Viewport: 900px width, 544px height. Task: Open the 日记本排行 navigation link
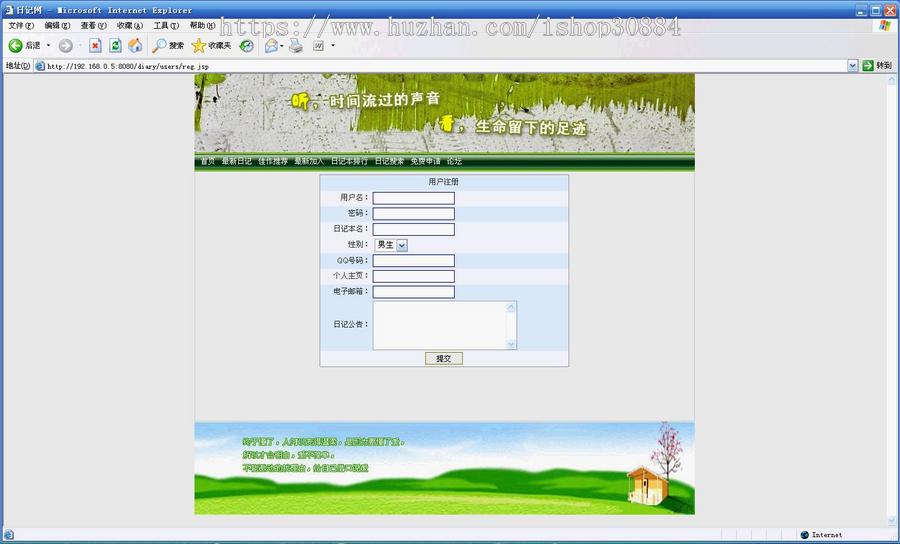pos(349,161)
